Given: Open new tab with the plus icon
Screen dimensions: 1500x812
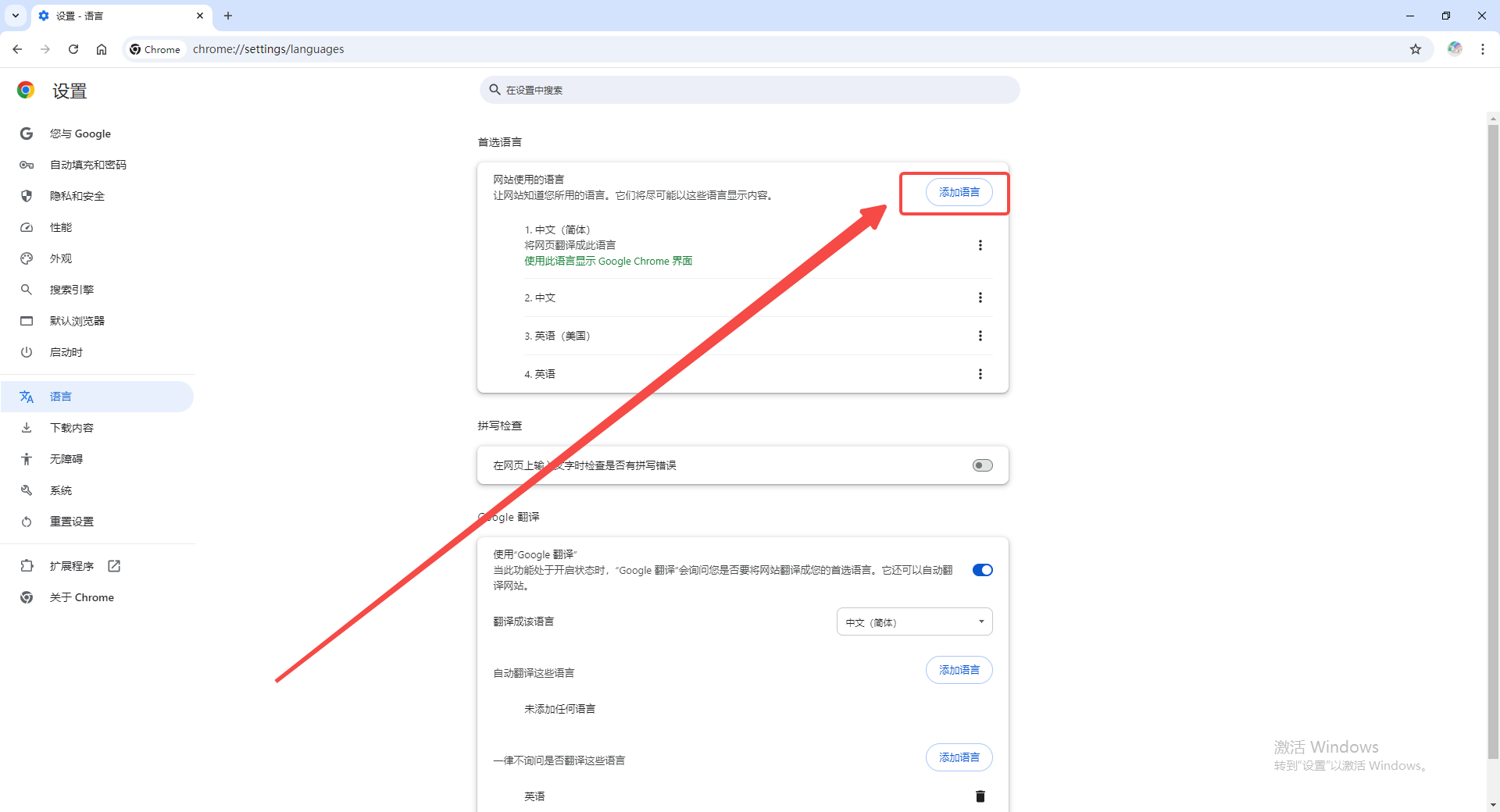Looking at the screenshot, I should click(x=228, y=16).
